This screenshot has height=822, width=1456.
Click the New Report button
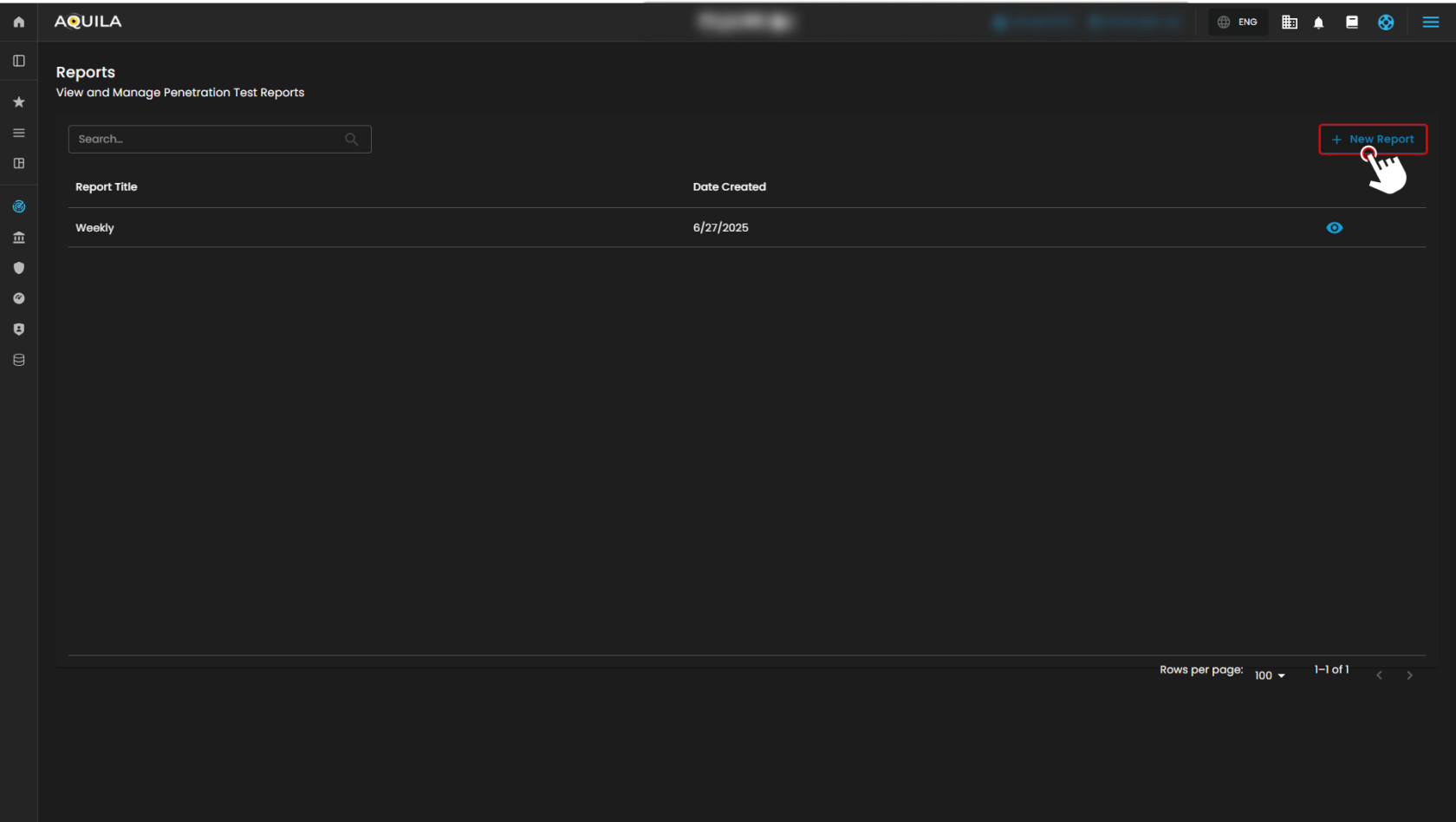coord(1372,139)
